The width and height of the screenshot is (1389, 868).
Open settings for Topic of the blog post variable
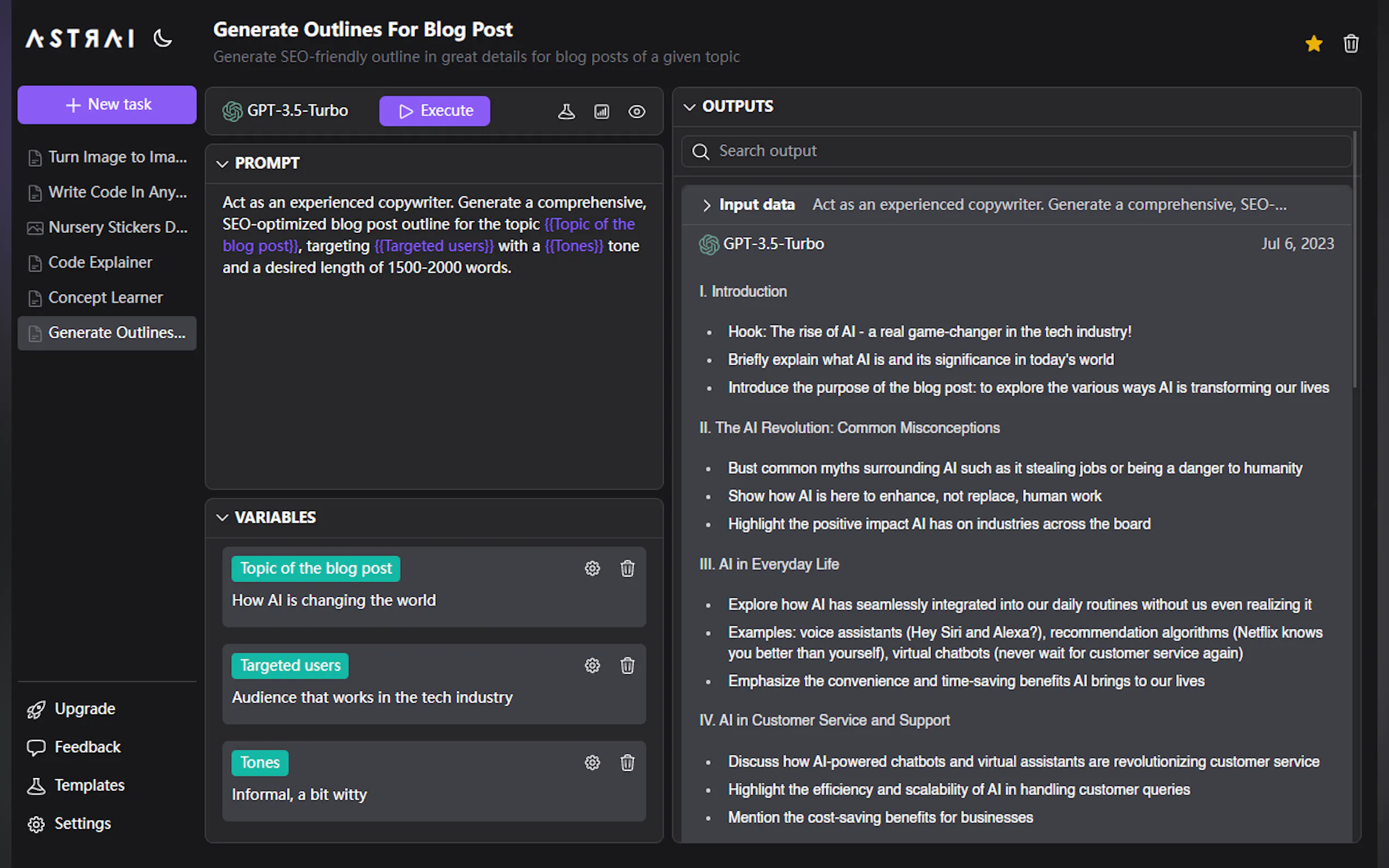pyautogui.click(x=592, y=568)
